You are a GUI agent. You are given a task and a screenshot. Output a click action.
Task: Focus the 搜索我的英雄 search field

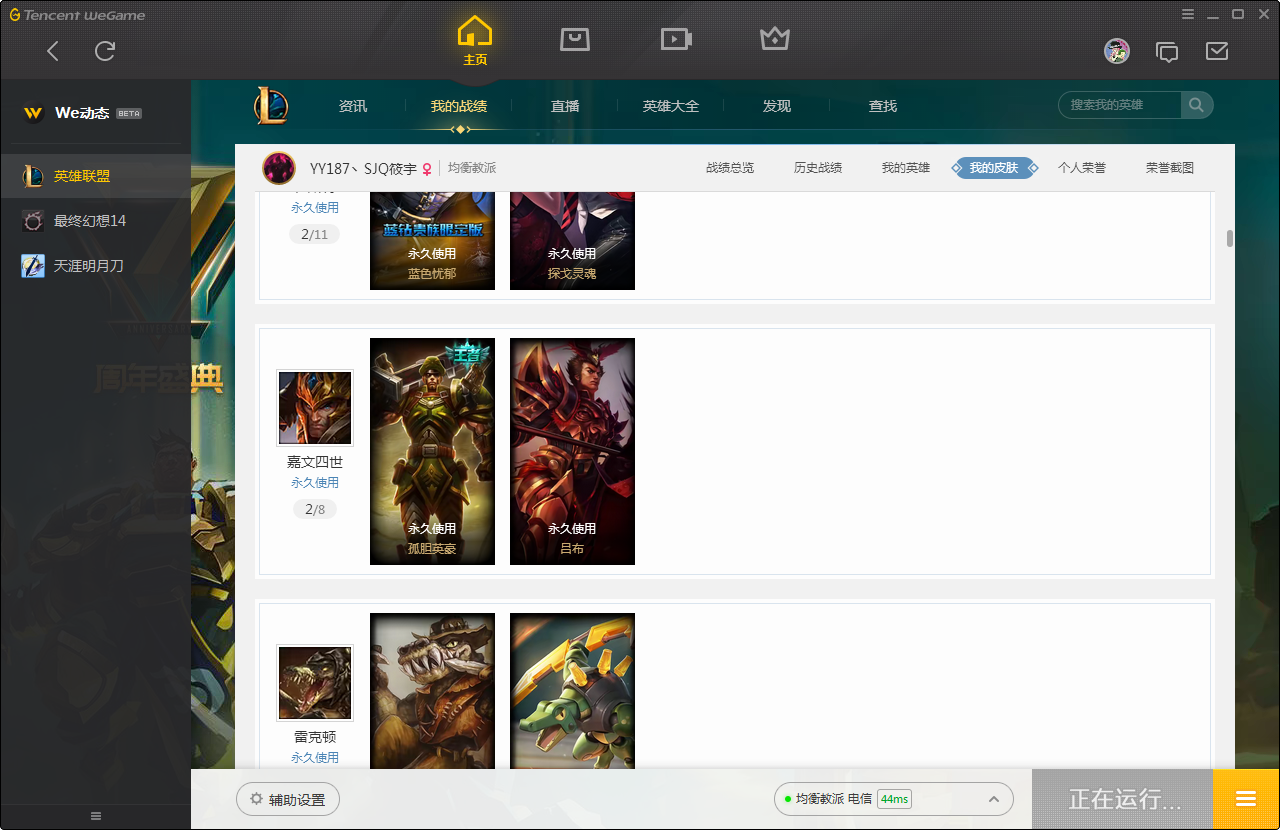tap(1120, 105)
